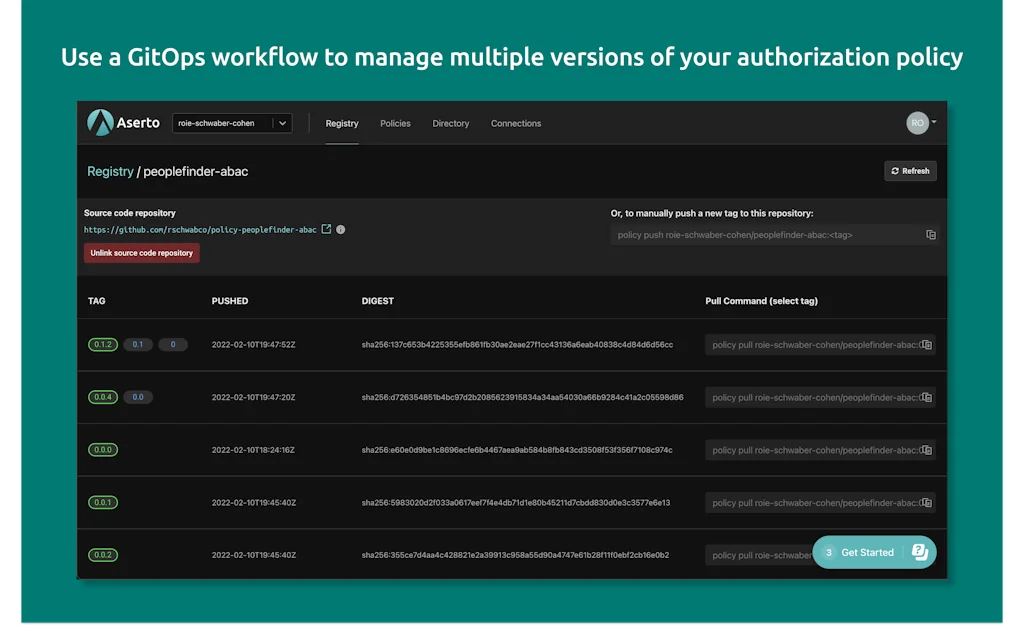Switch to the Policies tab
The width and height of the screenshot is (1024, 625).
click(395, 123)
